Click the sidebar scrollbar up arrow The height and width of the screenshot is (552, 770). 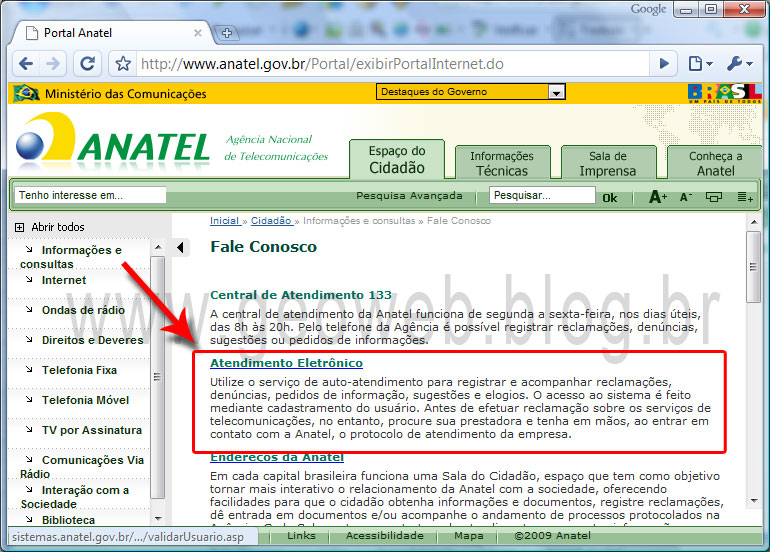tap(158, 247)
